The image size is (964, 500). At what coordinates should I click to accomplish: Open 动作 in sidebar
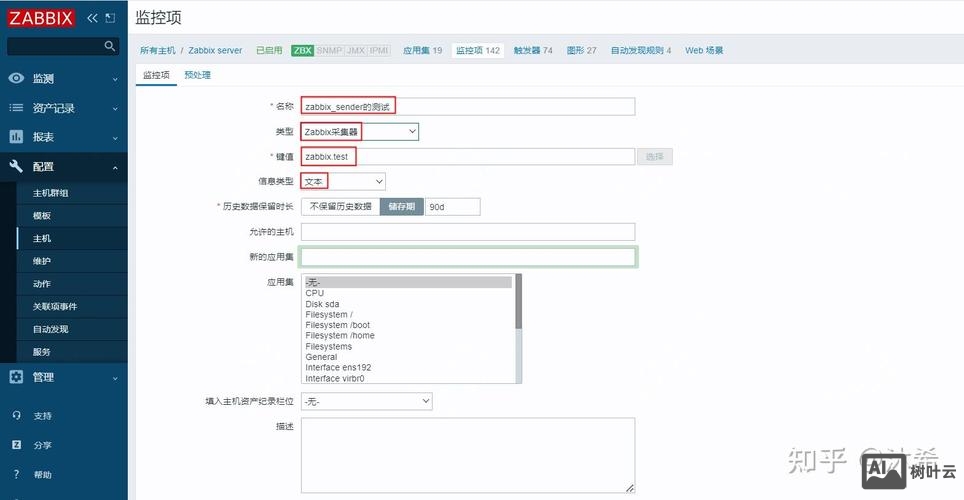[72, 284]
